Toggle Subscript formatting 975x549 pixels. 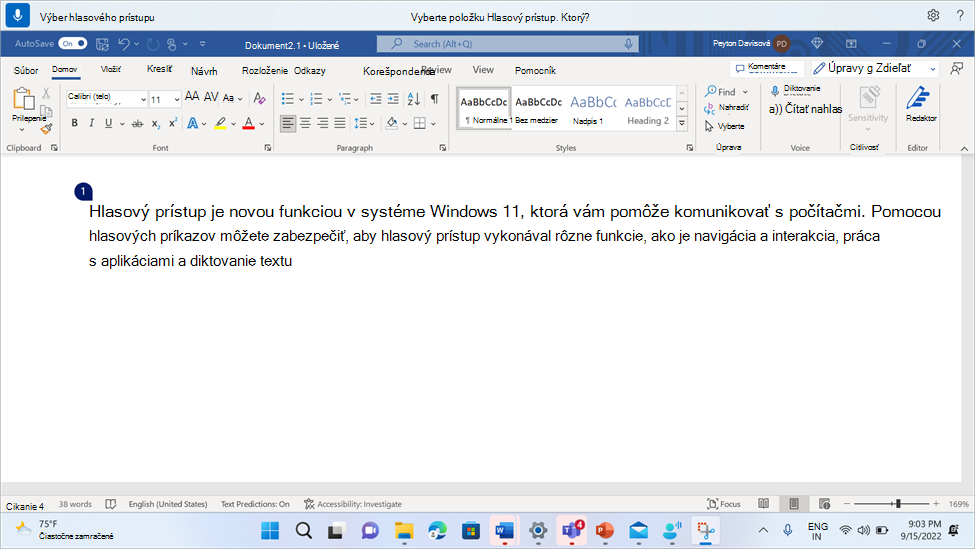(x=155, y=124)
